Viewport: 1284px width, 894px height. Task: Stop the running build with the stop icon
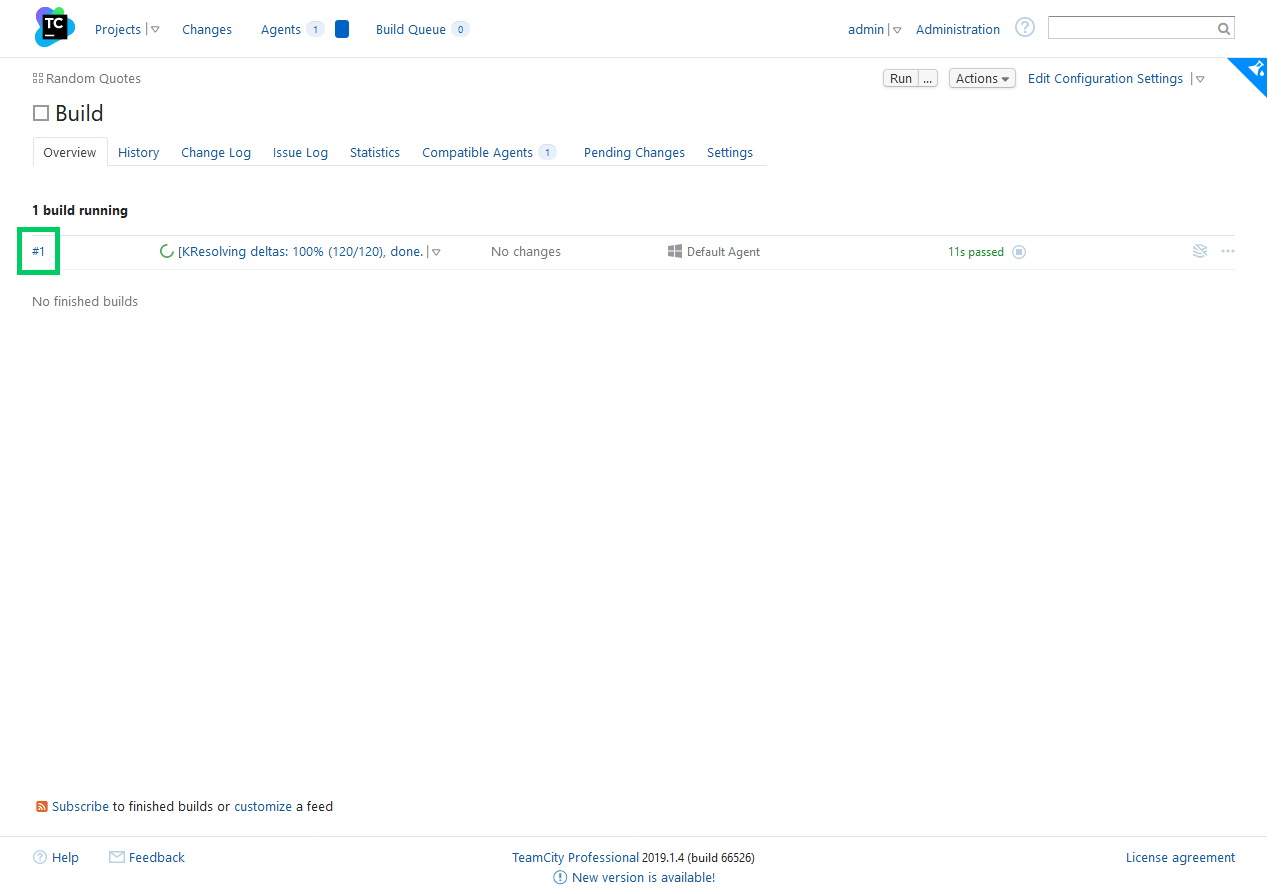coord(1019,252)
